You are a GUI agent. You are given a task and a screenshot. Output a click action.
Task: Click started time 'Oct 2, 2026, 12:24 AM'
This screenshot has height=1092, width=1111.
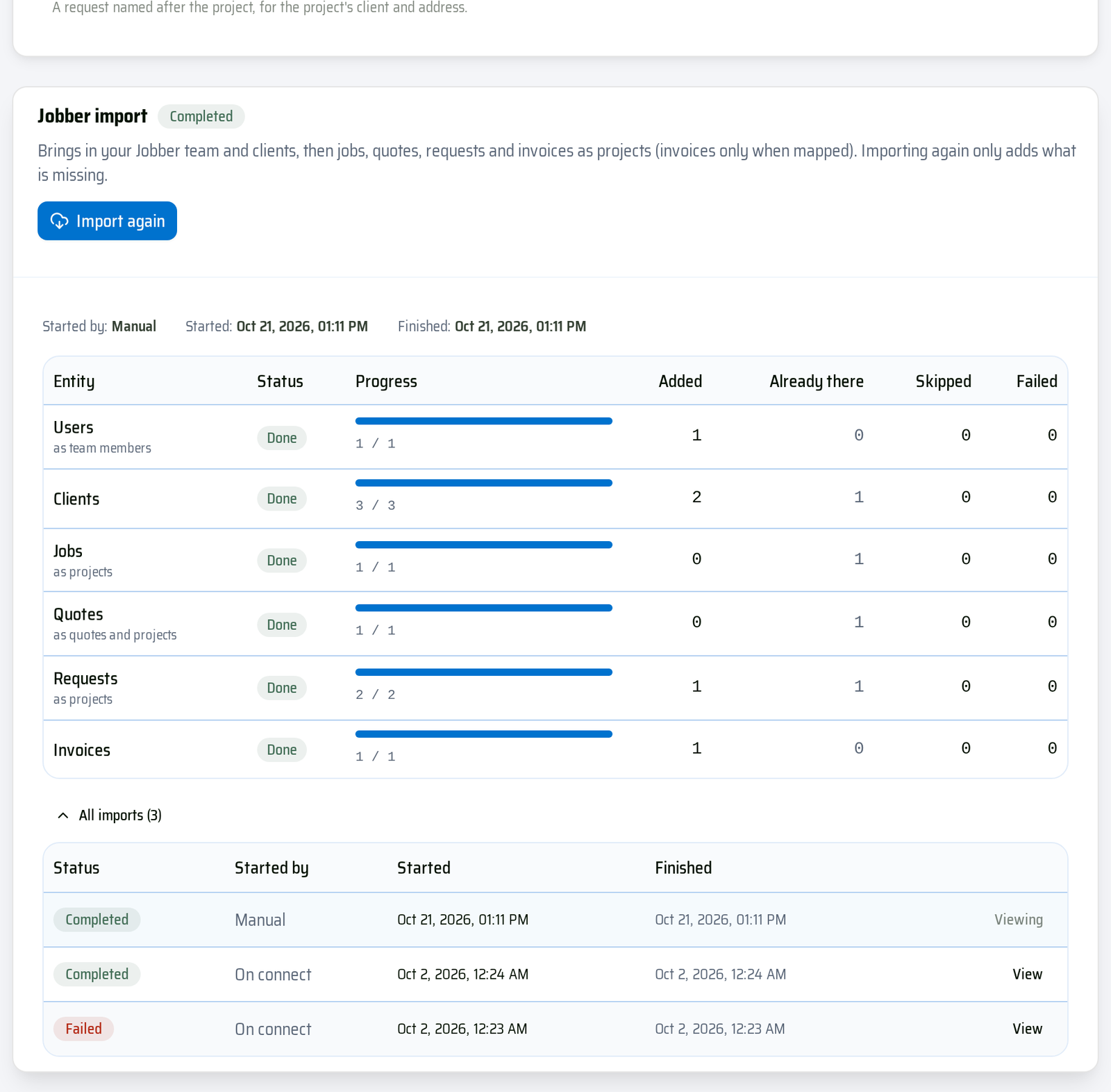(x=462, y=975)
